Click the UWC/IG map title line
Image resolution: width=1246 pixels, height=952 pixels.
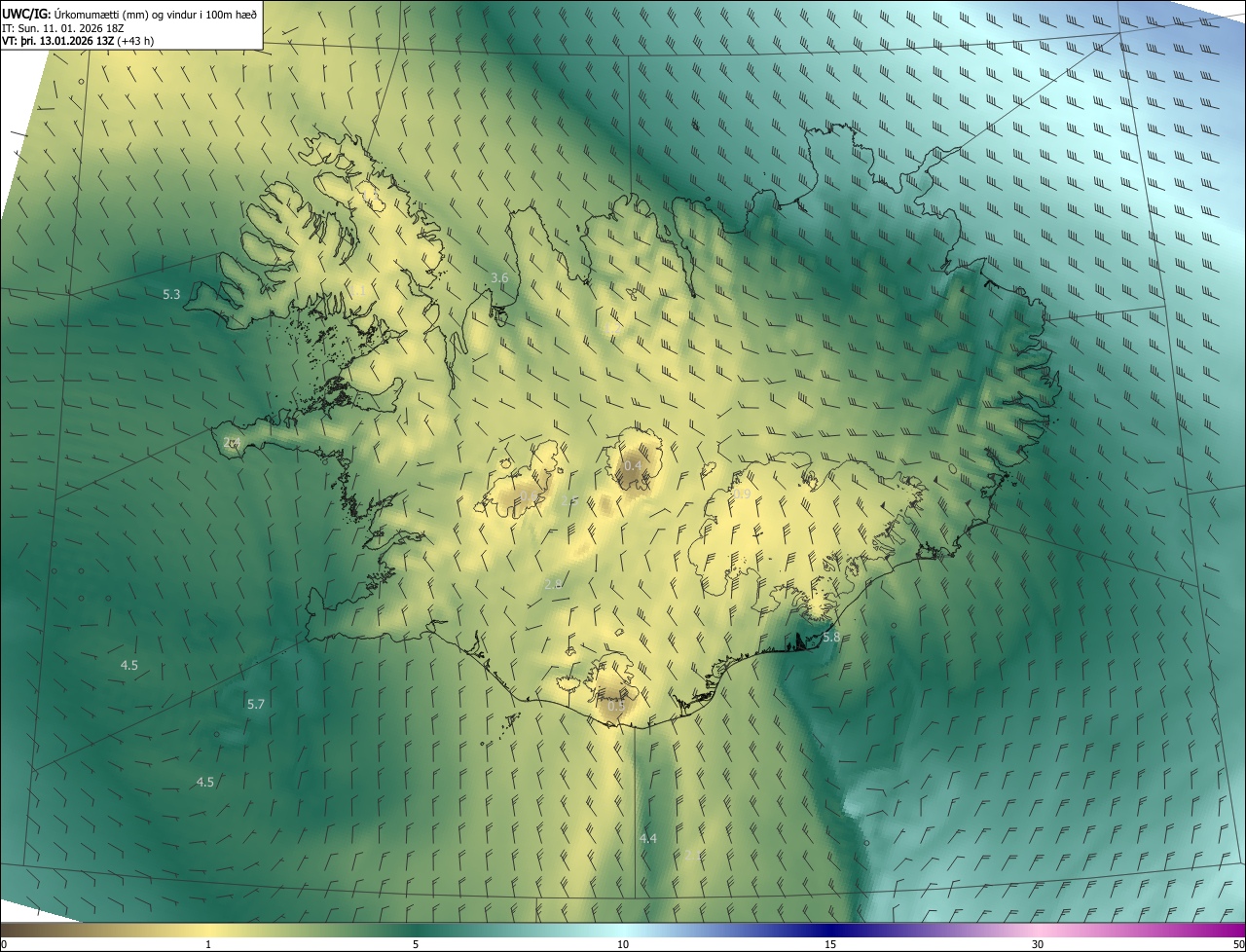click(129, 13)
